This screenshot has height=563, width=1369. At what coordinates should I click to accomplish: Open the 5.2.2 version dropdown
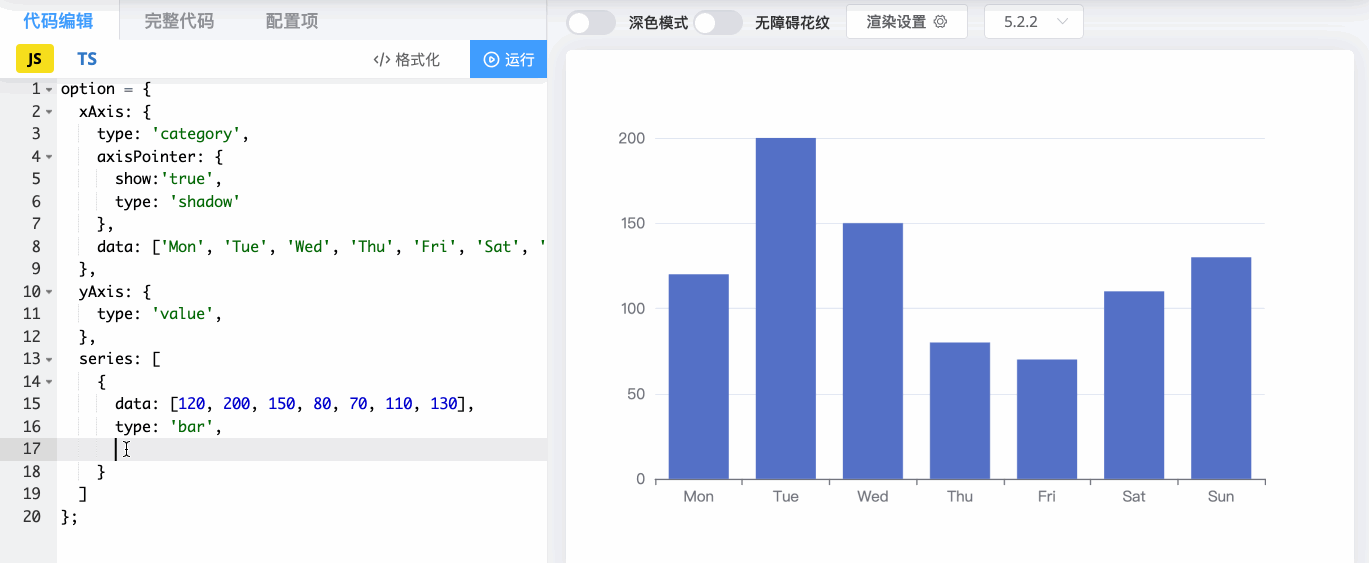(1034, 22)
